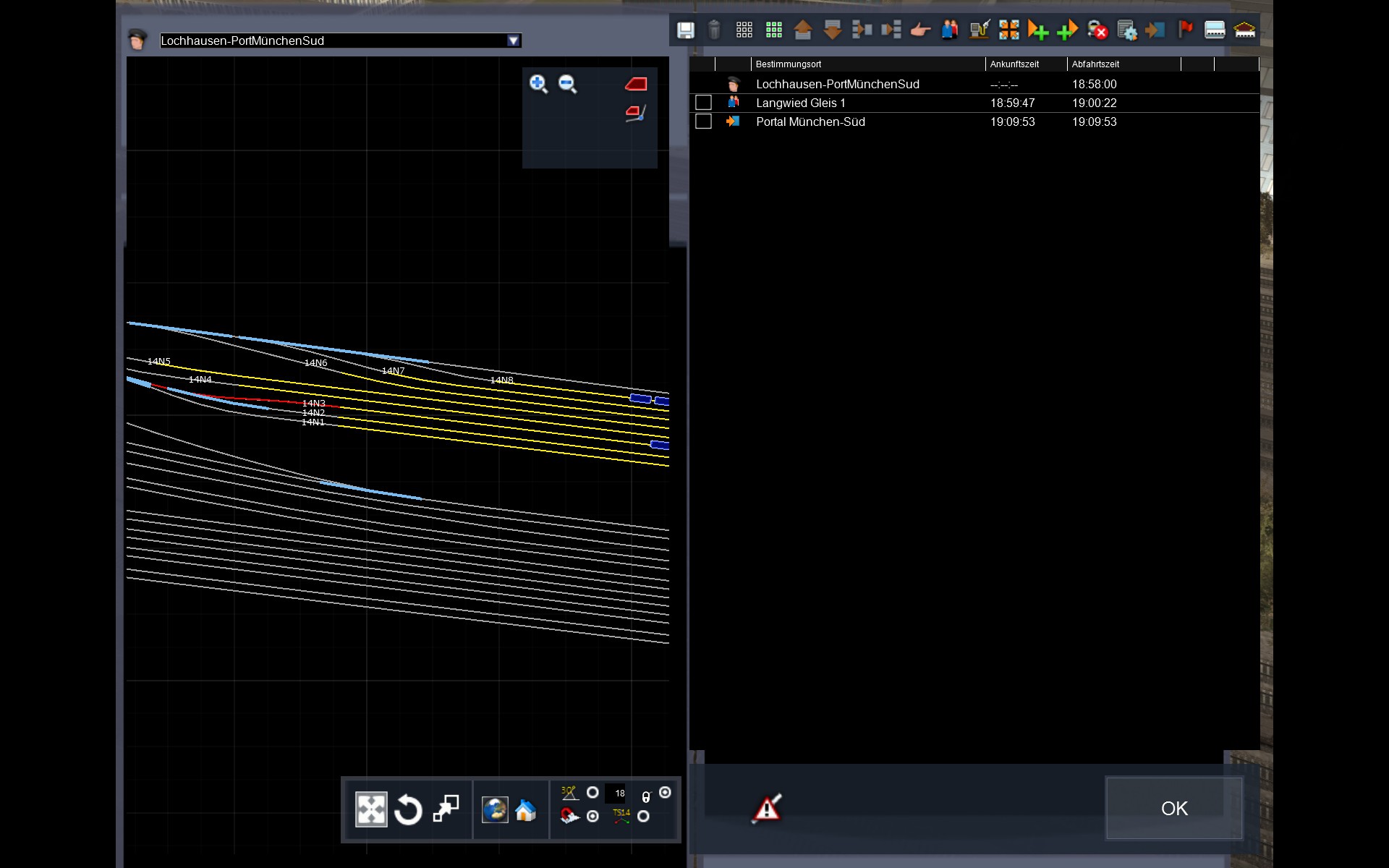Click the fuel pump refuel instruction icon
This screenshot has height=868, width=1389.
coord(979,30)
